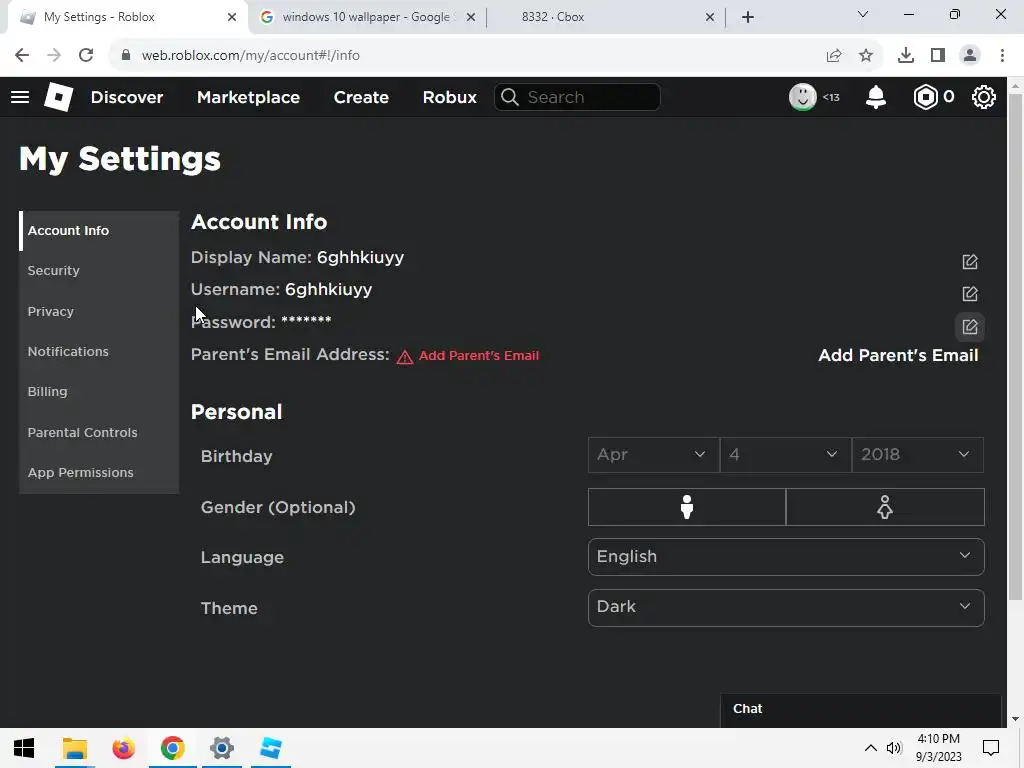The height and width of the screenshot is (768, 1024).
Task: Open the Robux balance icon
Action: [925, 97]
